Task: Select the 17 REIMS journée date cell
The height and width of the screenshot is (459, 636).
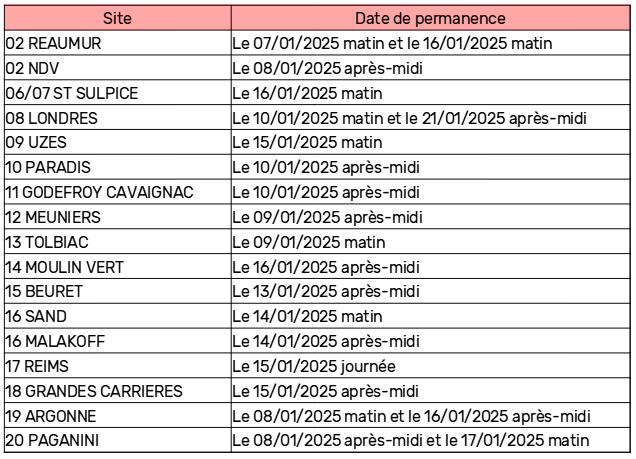Action: (x=430, y=366)
